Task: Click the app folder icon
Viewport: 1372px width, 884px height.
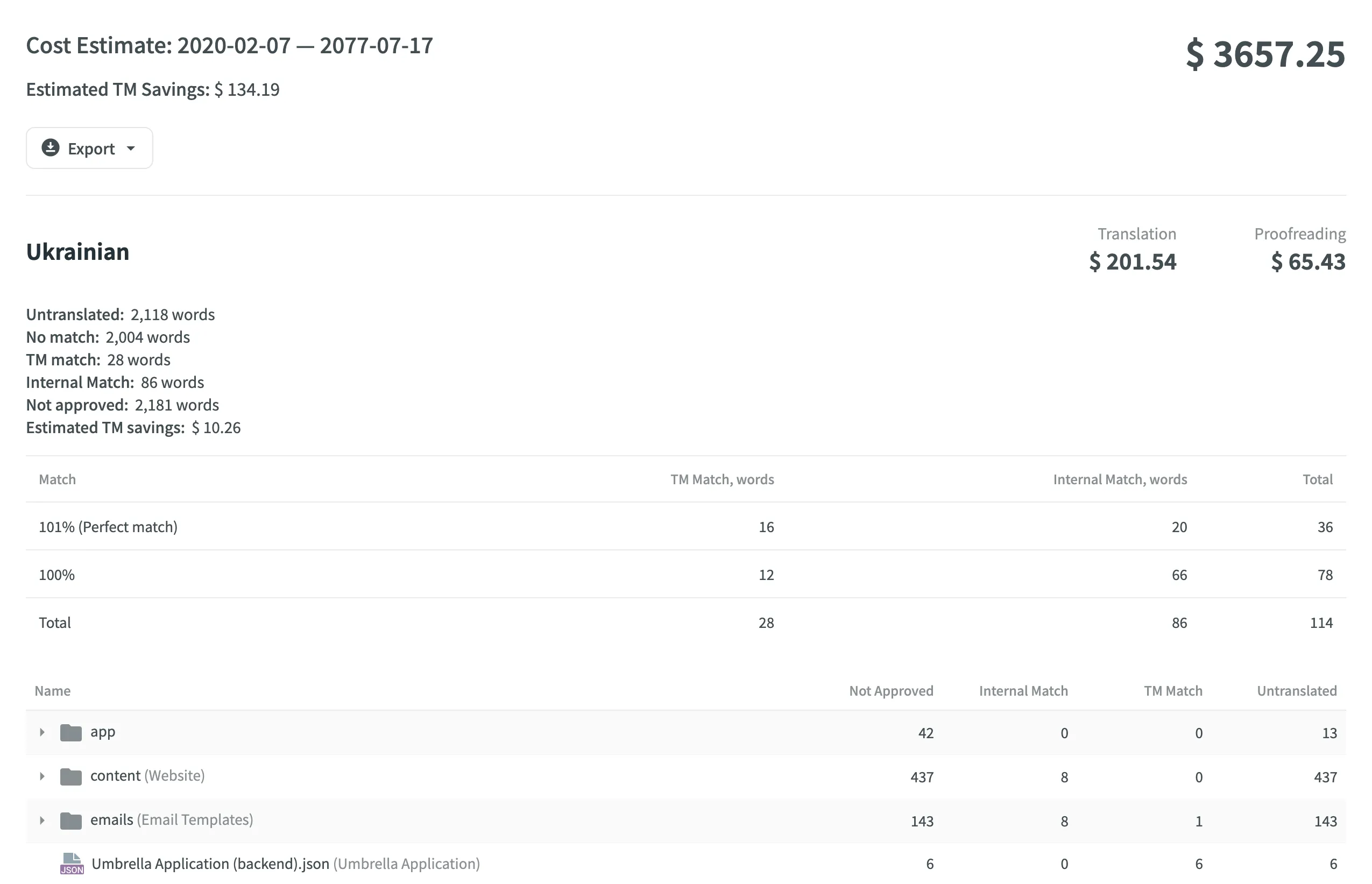Action: pyautogui.click(x=71, y=732)
